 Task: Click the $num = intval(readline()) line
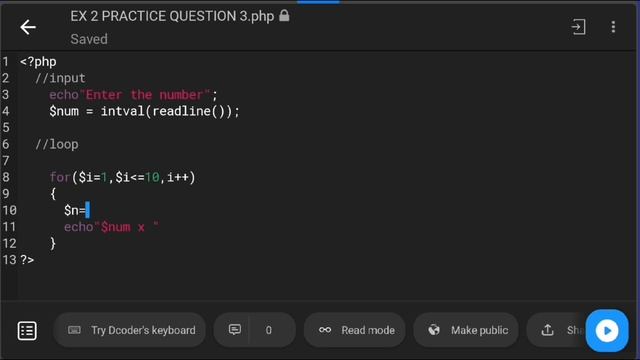144,111
